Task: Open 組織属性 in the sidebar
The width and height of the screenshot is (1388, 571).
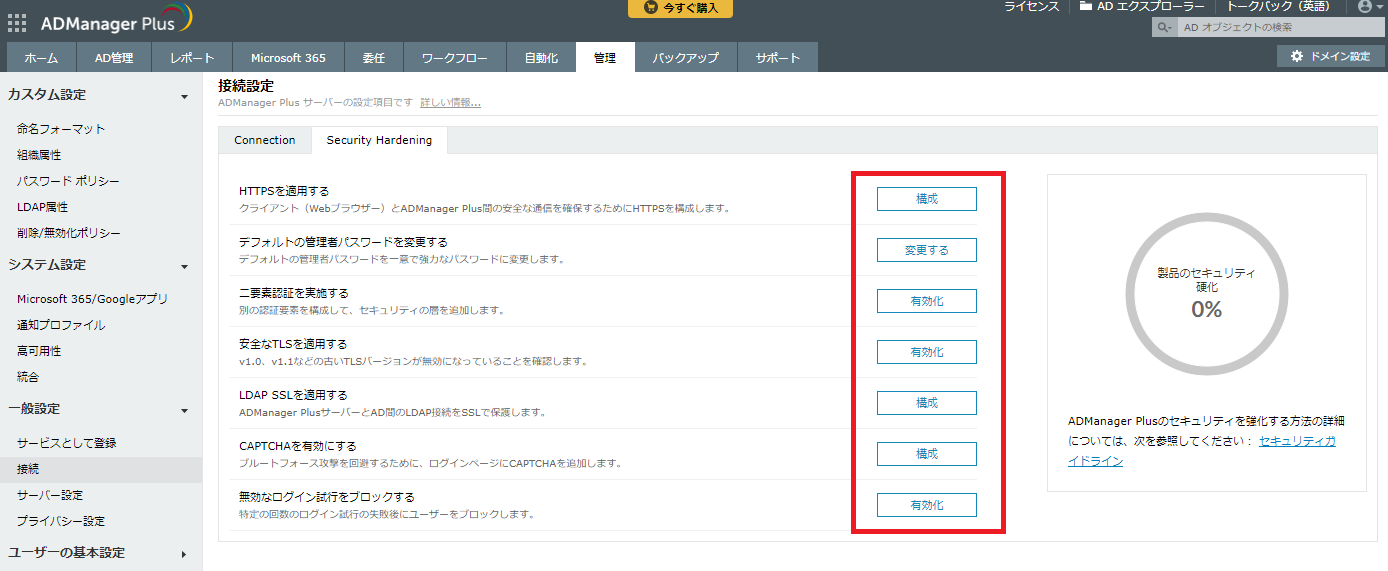Action: (x=39, y=155)
